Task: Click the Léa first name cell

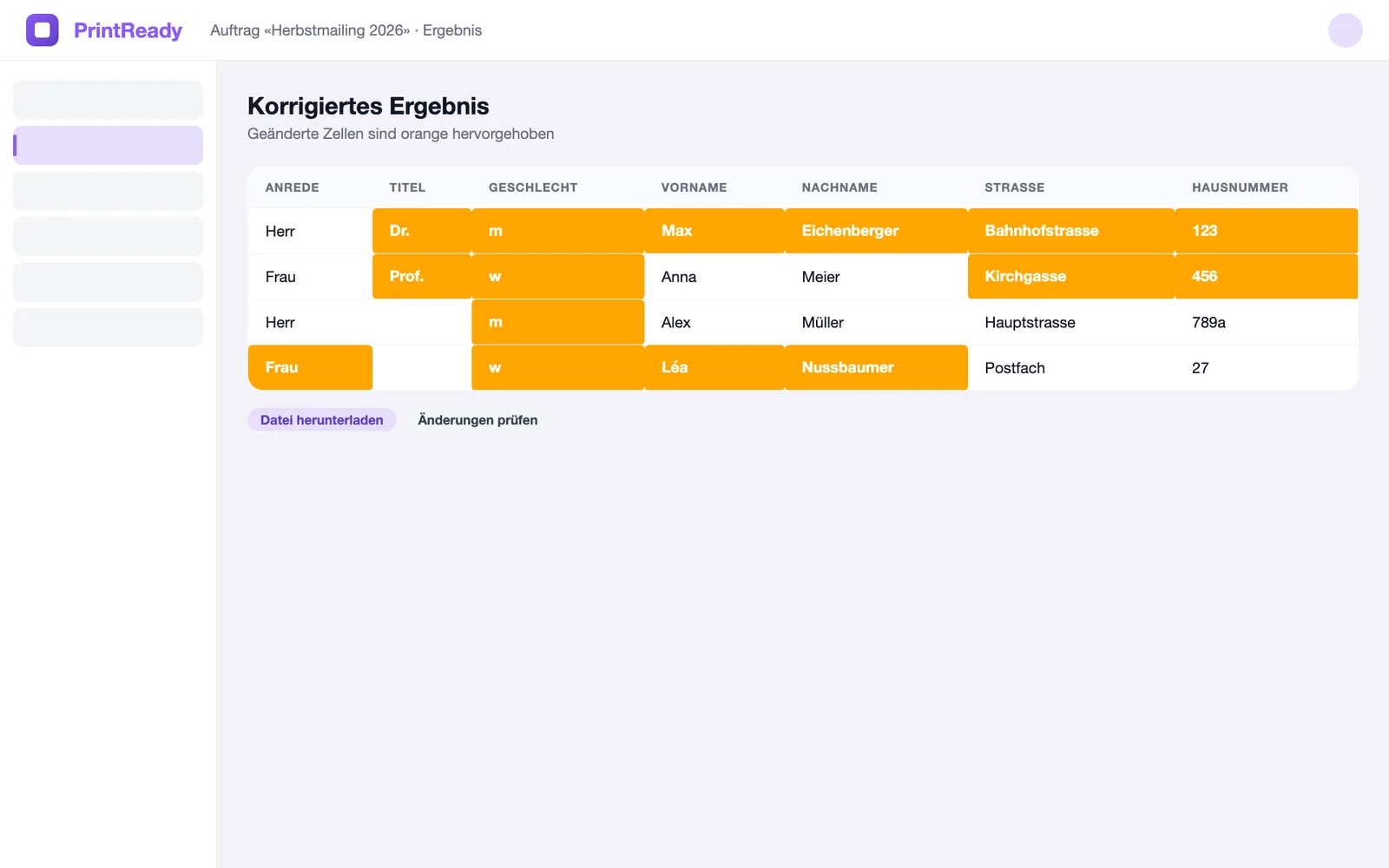Action: [714, 367]
